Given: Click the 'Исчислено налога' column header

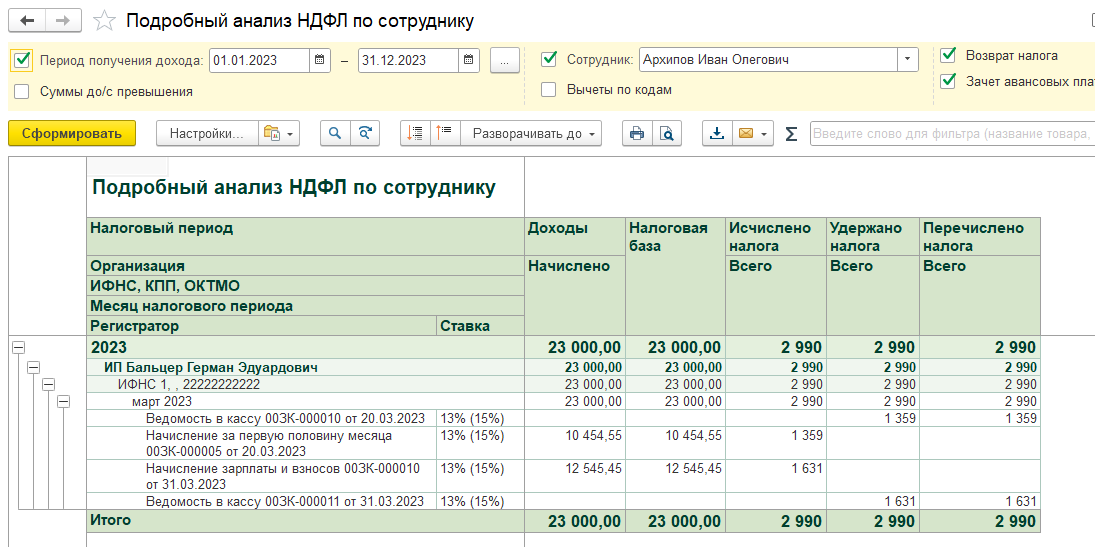Looking at the screenshot, I should 776,237.
